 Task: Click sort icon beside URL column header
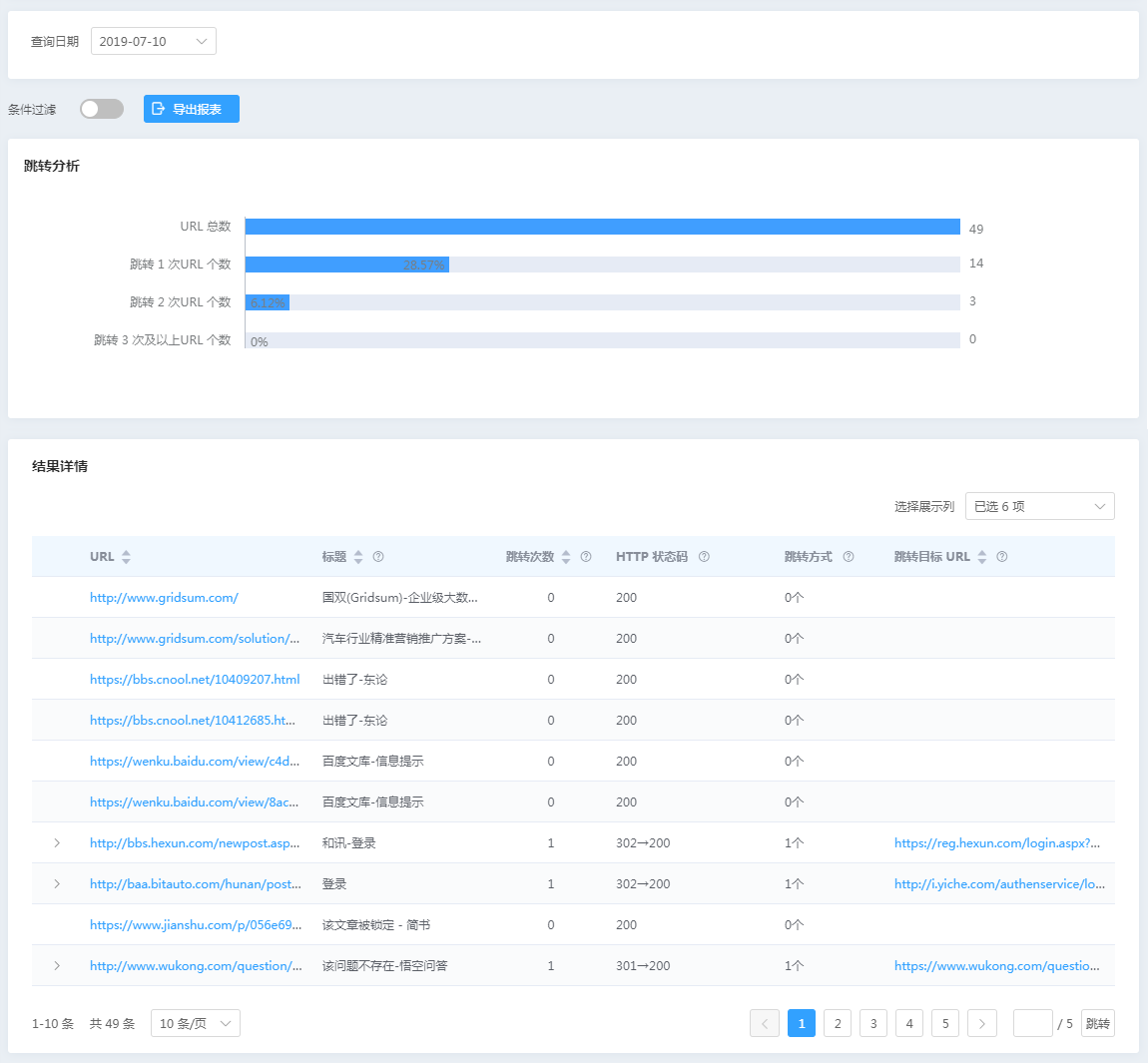[x=126, y=557]
